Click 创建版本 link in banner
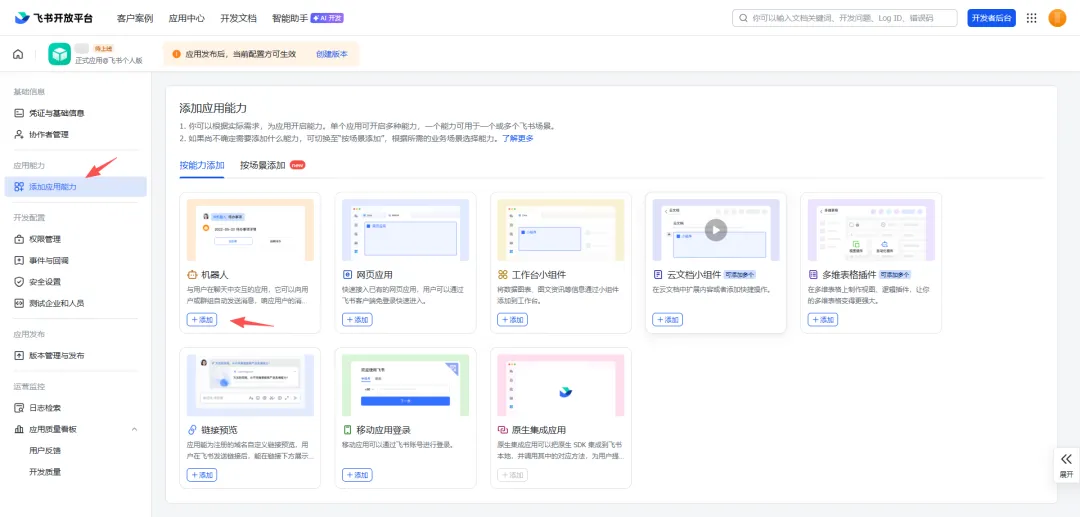This screenshot has height=517, width=1080. [x=332, y=54]
